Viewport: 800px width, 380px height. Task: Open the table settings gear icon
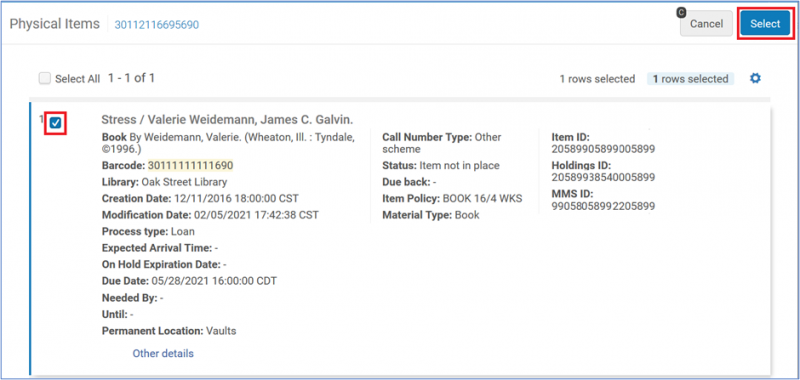[755, 78]
